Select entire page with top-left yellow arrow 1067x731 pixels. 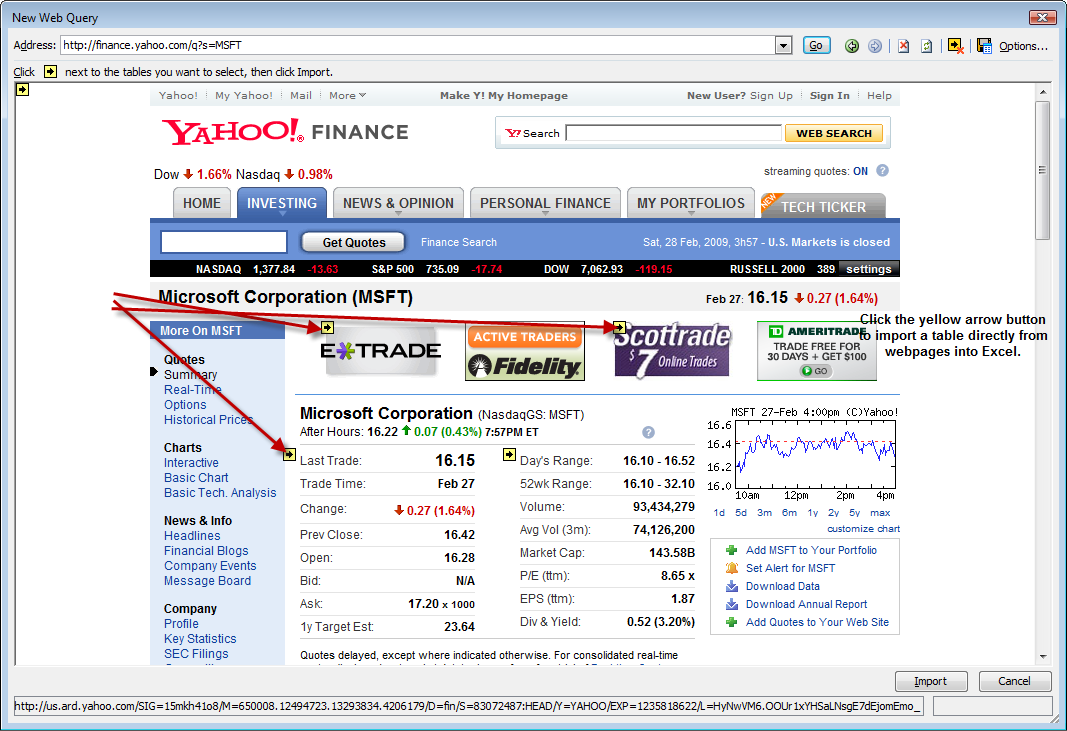pos(22,89)
